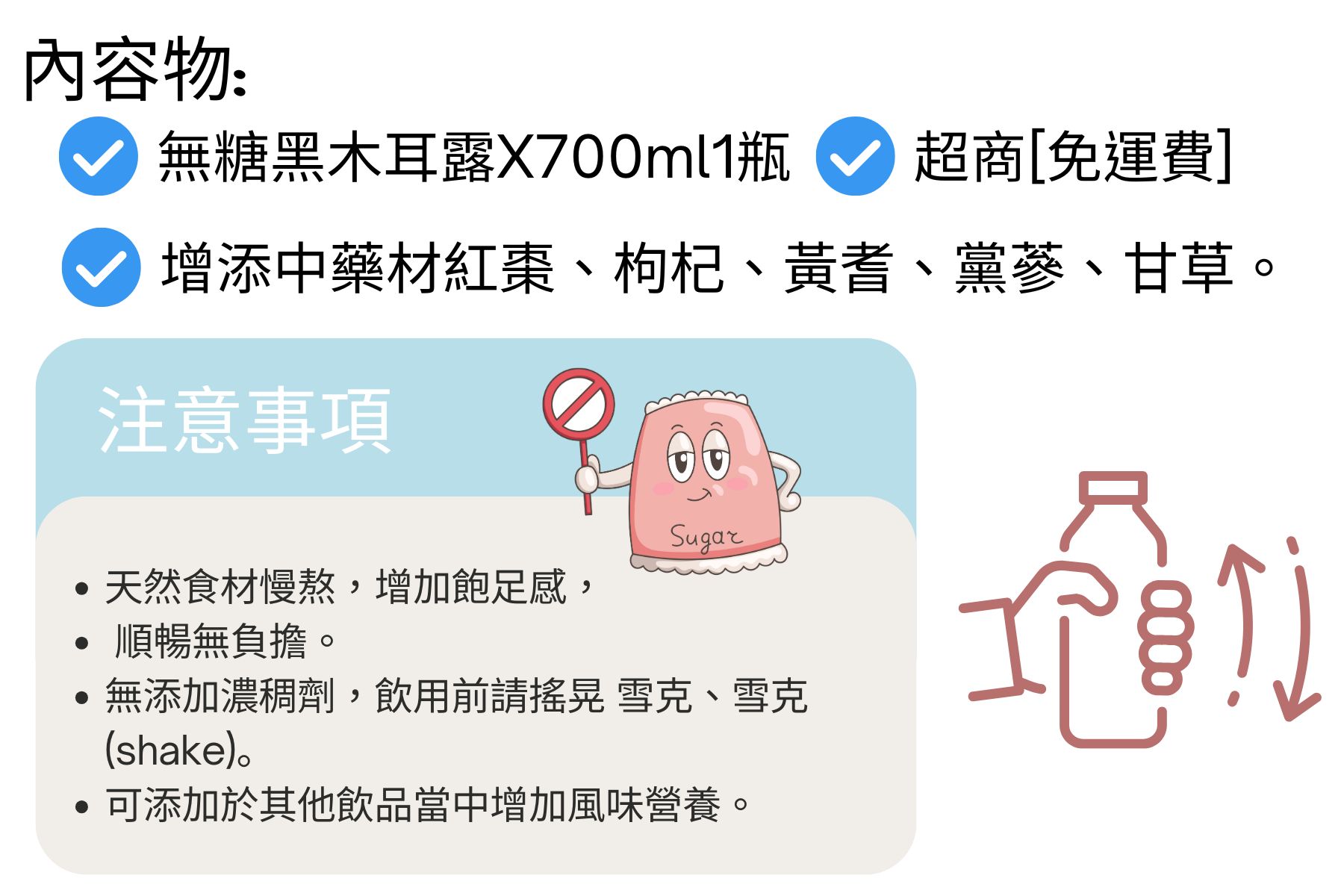Screen dimensions: 1344x896
Task: Click the 順暢無負擔 bullet line
Action: click(207, 641)
